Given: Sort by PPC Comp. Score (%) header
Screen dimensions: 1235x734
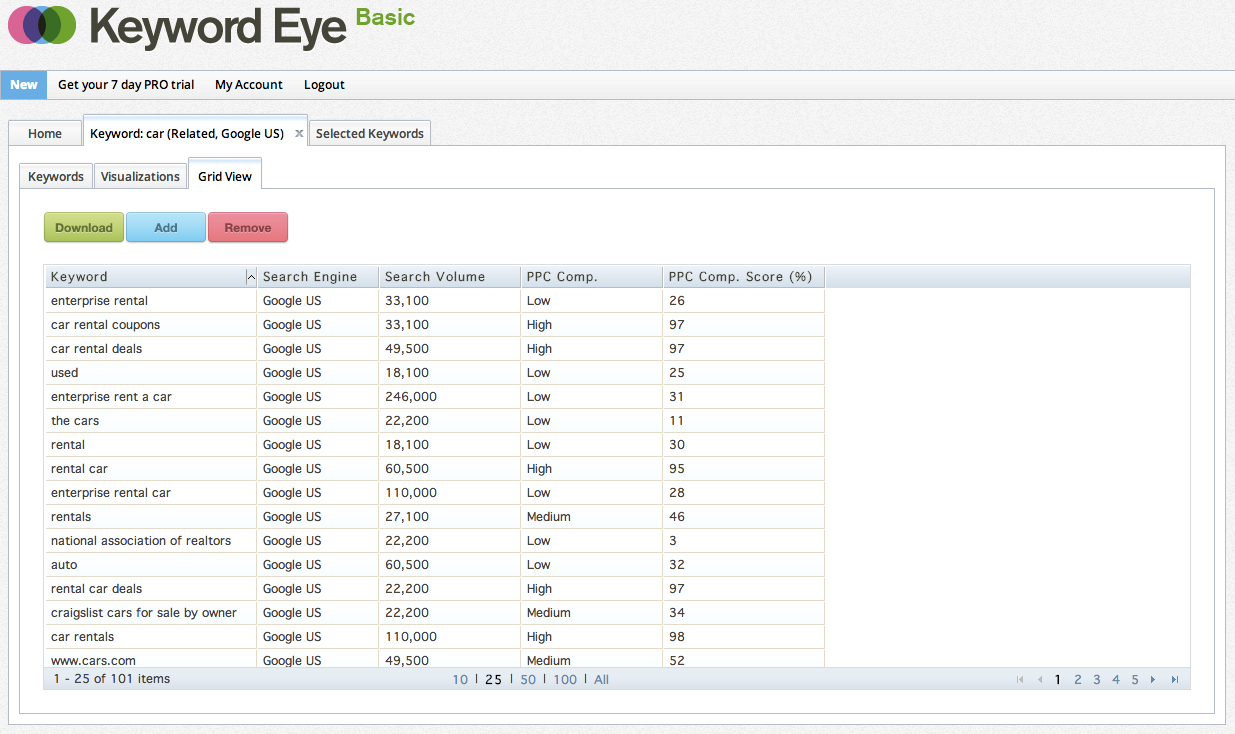Looking at the screenshot, I should pos(744,277).
